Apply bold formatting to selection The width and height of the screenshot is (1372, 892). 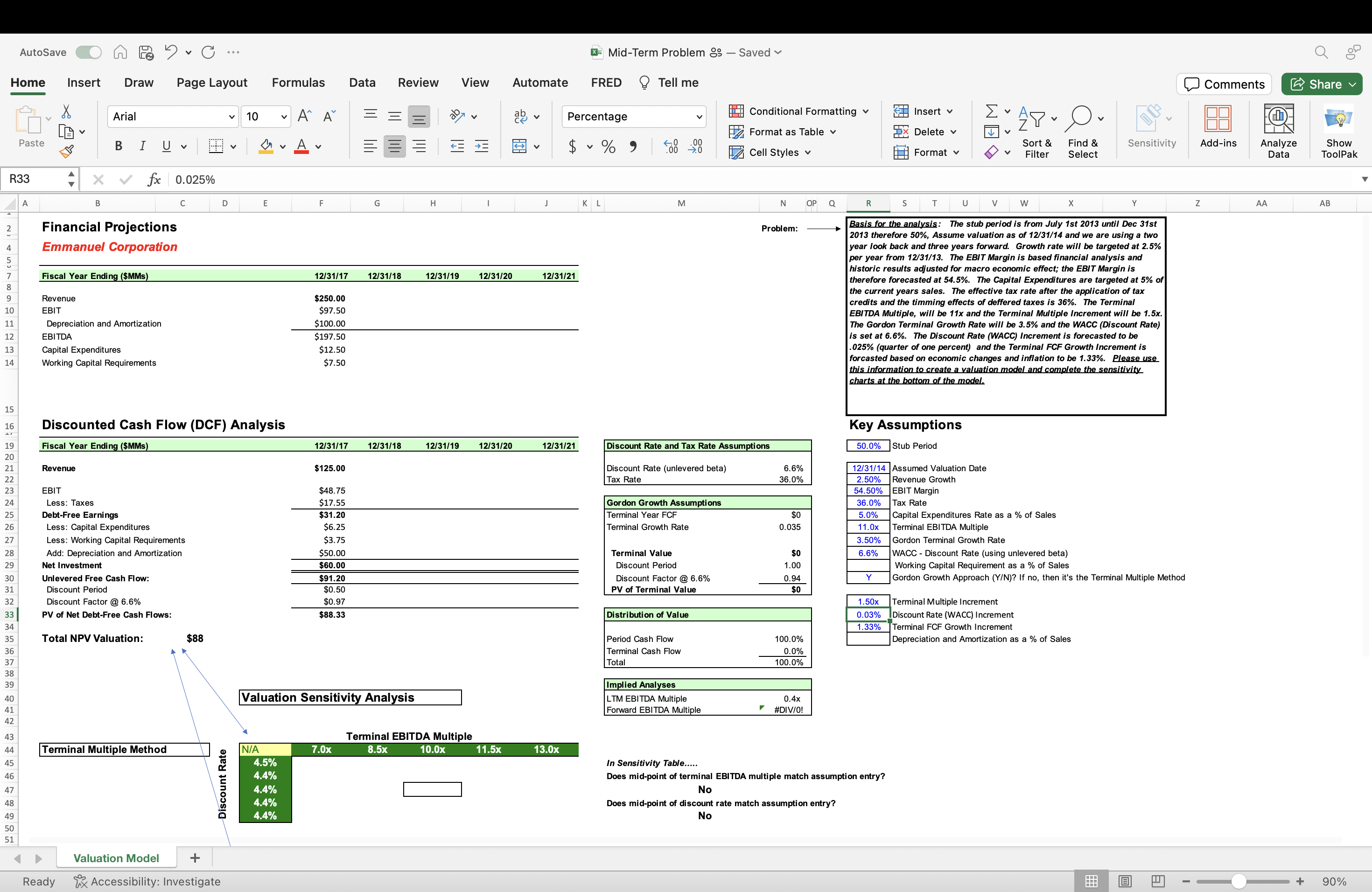tap(118, 146)
